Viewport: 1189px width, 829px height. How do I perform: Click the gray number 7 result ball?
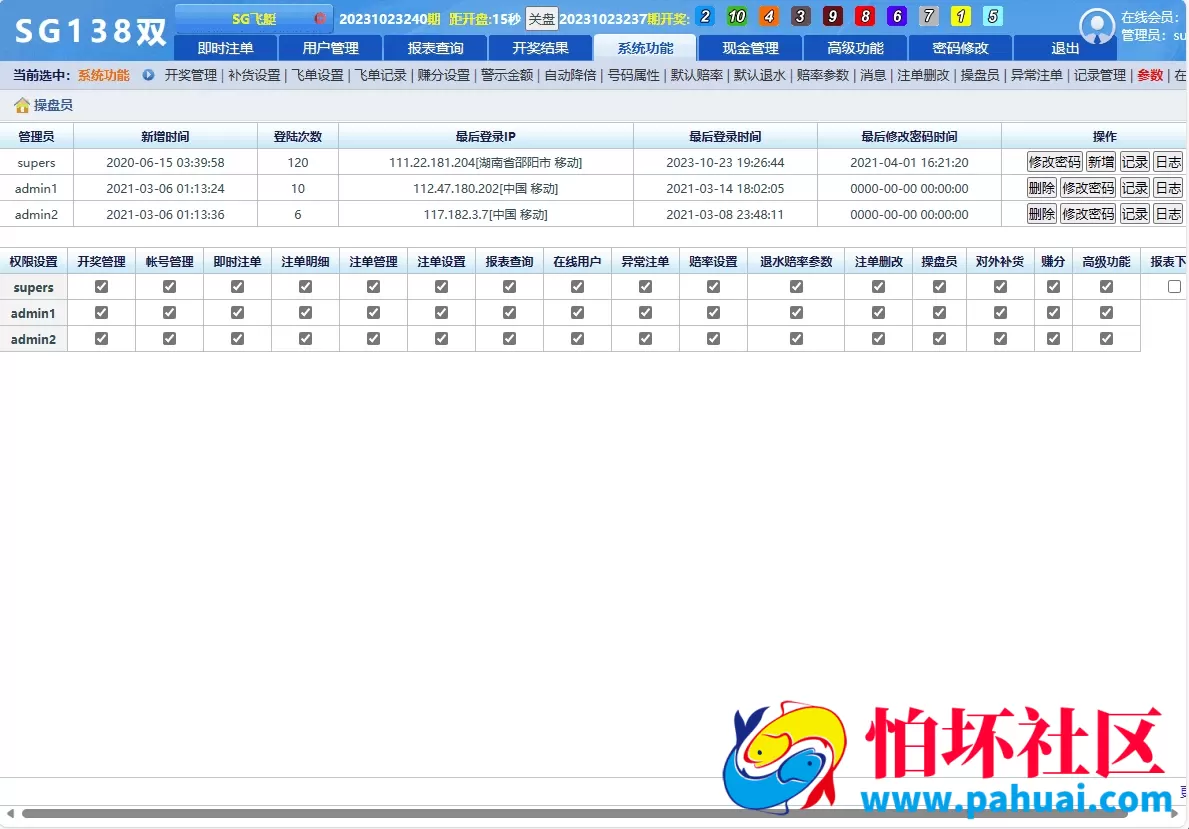tap(929, 16)
